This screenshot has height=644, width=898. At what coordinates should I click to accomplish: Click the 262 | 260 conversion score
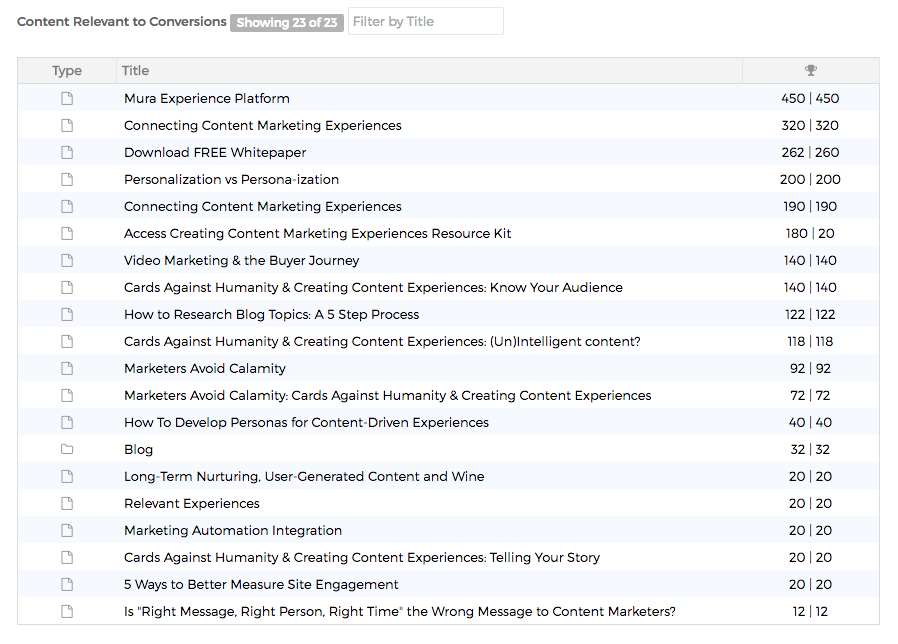[810, 152]
